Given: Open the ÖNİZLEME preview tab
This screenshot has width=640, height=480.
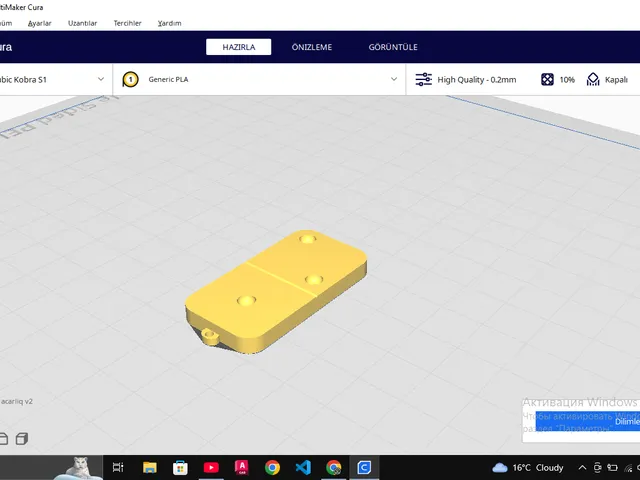Looking at the screenshot, I should (312, 47).
